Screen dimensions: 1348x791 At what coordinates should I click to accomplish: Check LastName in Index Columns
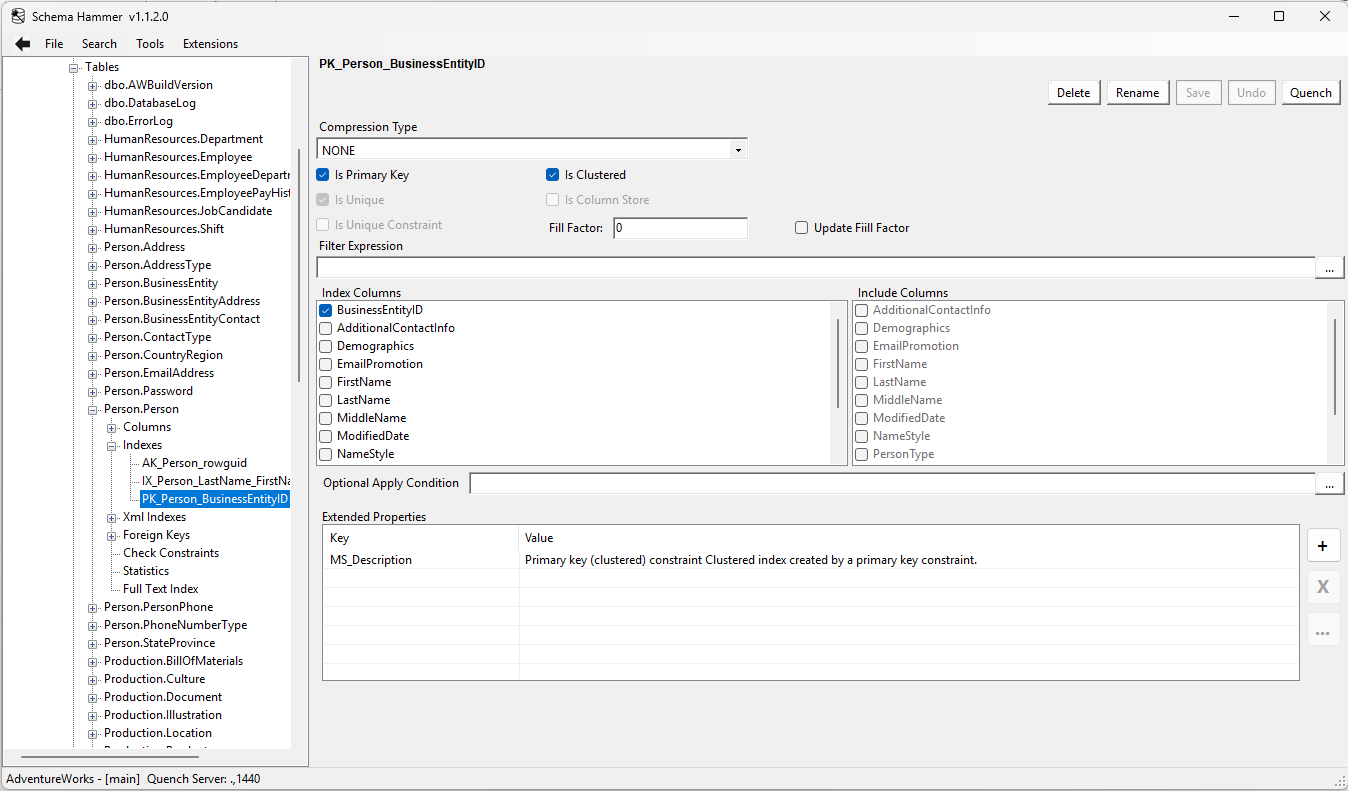coord(324,399)
